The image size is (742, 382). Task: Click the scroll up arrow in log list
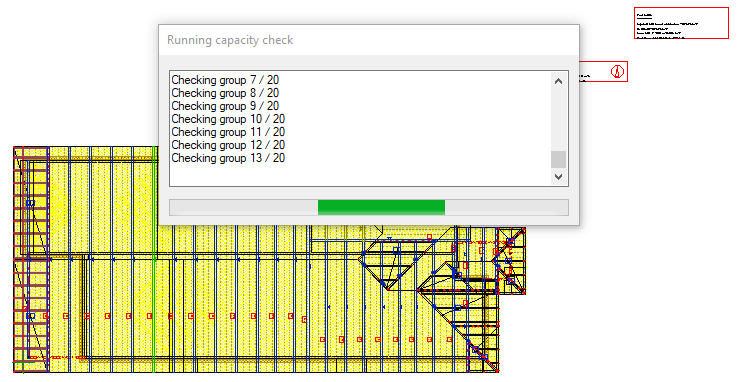click(x=558, y=81)
